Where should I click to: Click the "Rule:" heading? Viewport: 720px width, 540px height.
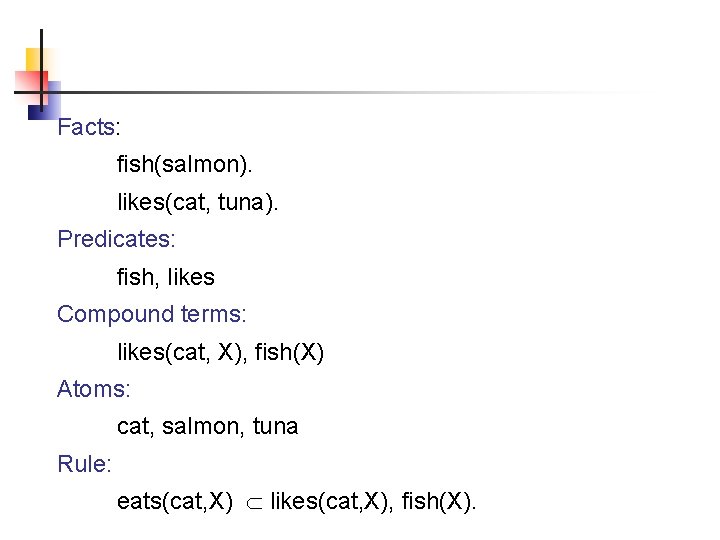[85, 464]
